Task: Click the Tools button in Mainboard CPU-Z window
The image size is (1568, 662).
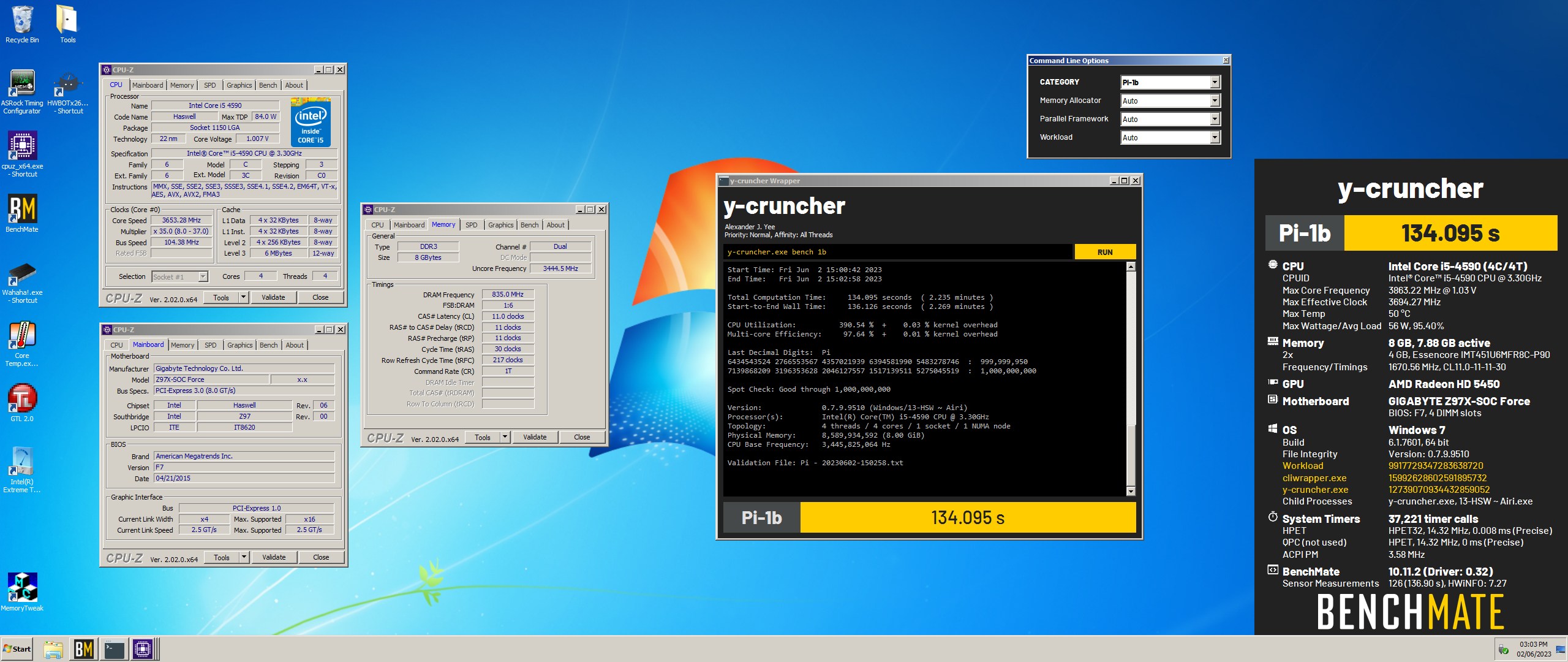Action: 222,557
